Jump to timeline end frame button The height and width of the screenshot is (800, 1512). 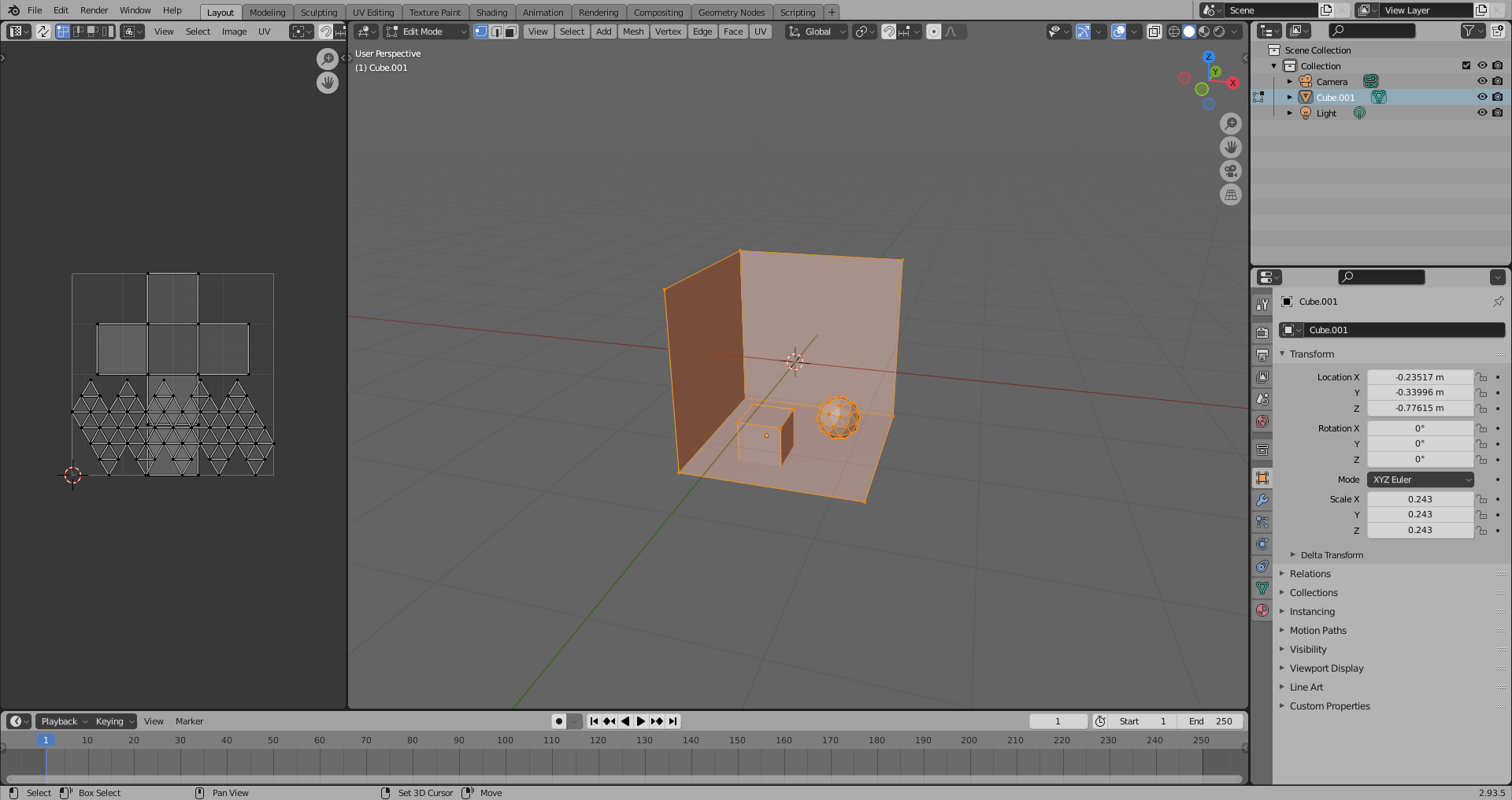coord(673,721)
